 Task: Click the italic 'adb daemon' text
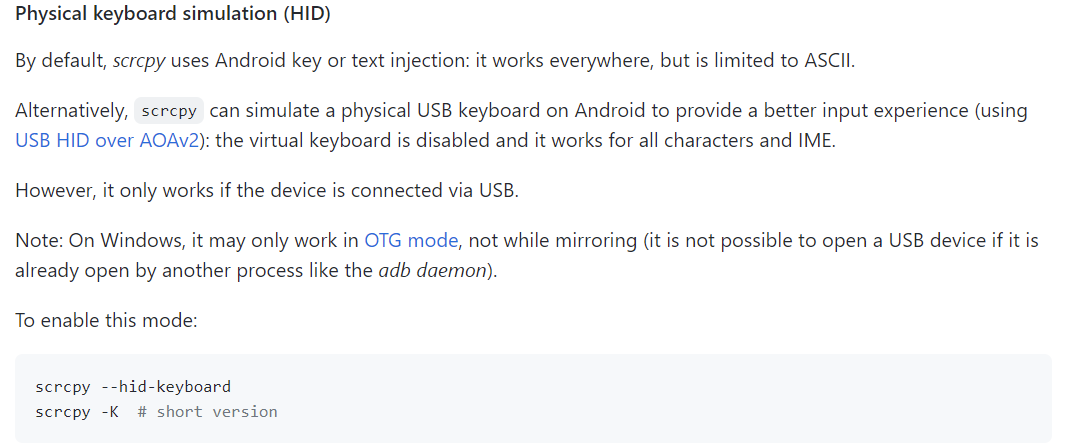tap(431, 271)
